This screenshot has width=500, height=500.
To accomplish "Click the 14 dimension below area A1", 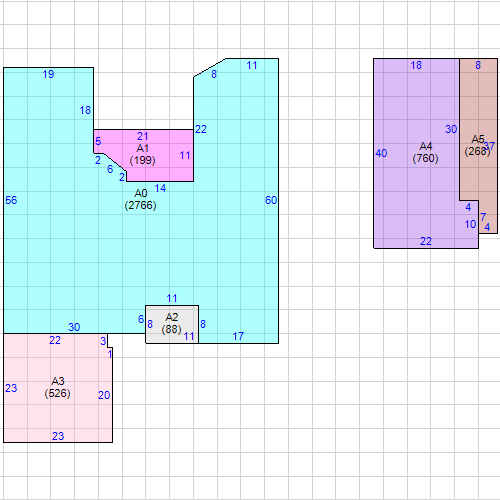I will point(160,188).
